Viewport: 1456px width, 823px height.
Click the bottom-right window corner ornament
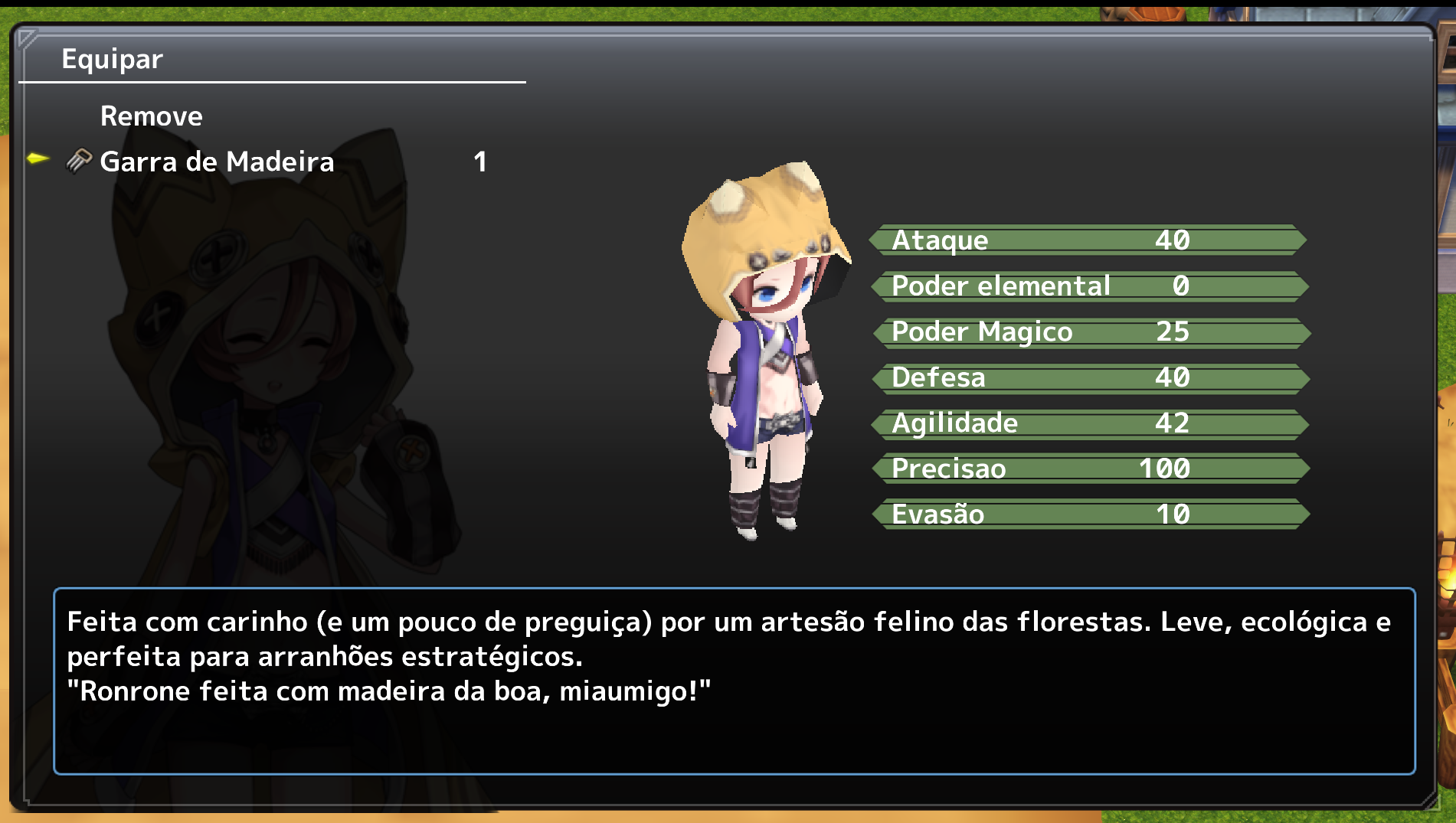click(x=1427, y=799)
